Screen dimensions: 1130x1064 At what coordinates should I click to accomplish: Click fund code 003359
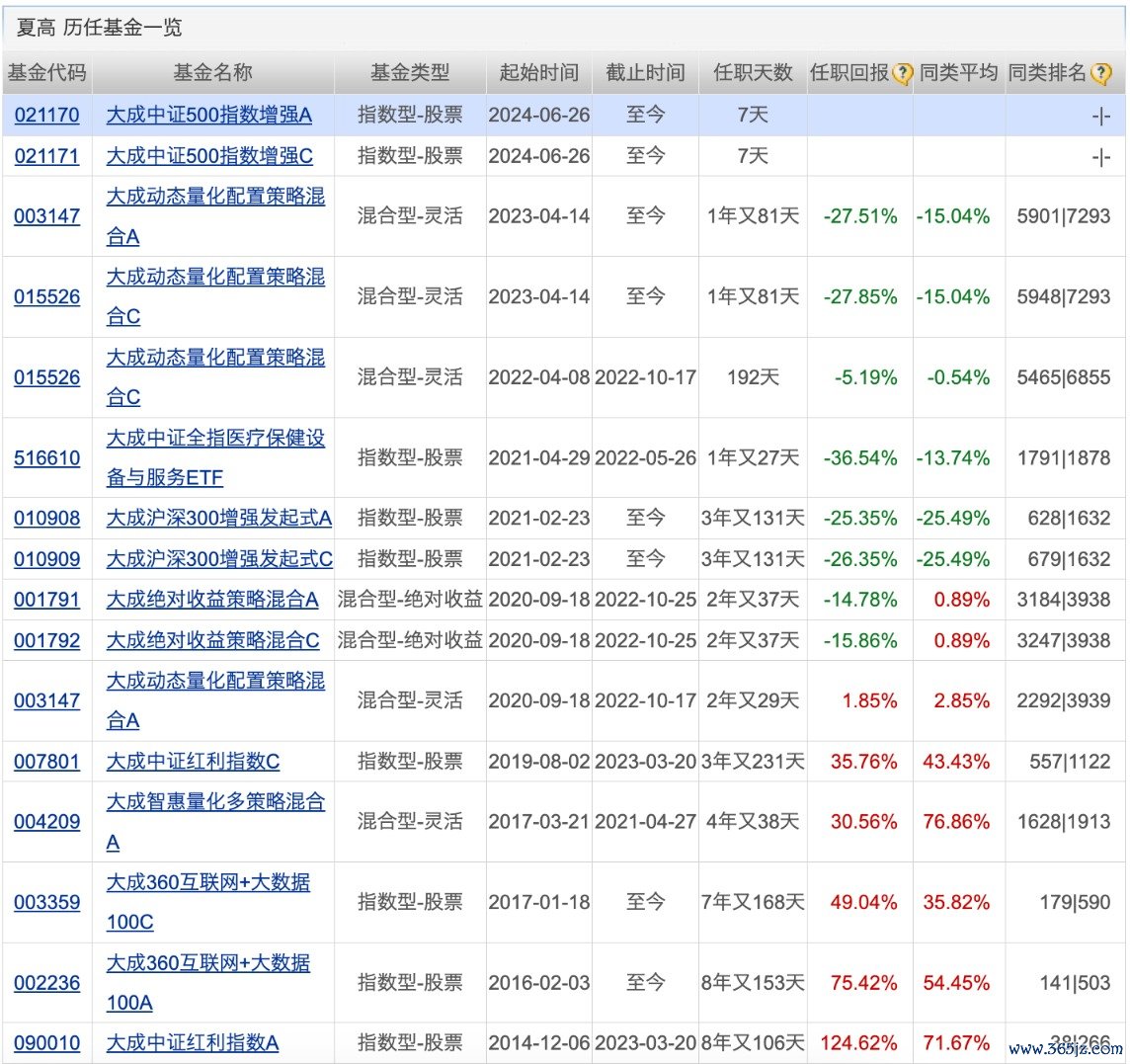coord(46,902)
